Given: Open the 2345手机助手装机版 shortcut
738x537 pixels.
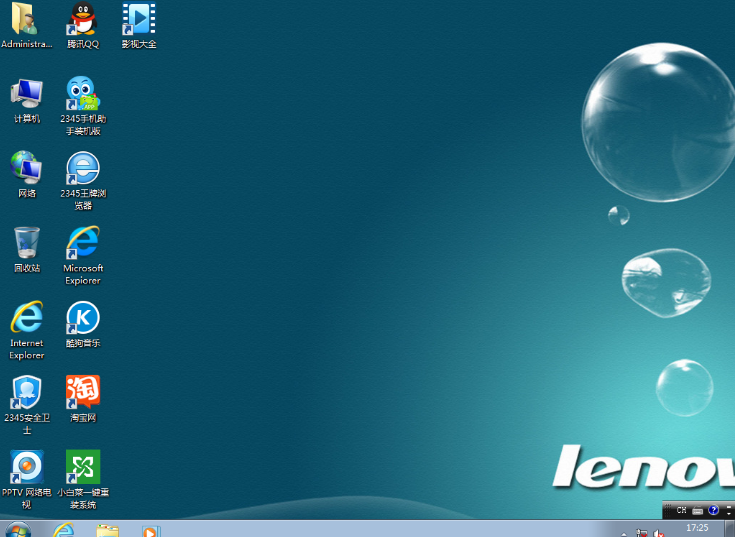Looking at the screenshot, I should coord(83,106).
